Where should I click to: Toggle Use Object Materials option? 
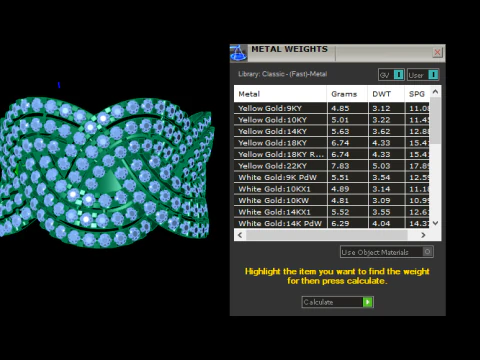click(x=387, y=252)
